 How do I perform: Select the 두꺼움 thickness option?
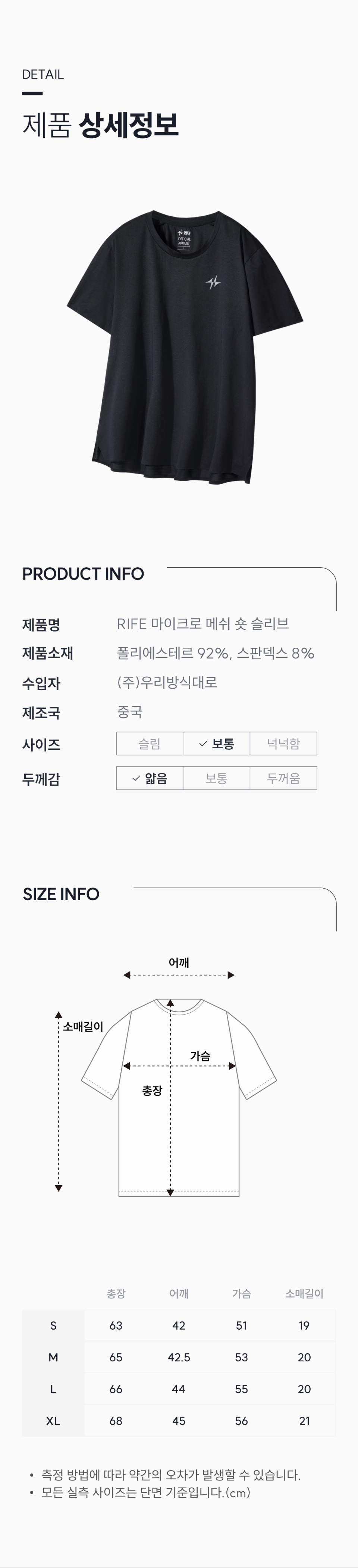pos(283,778)
